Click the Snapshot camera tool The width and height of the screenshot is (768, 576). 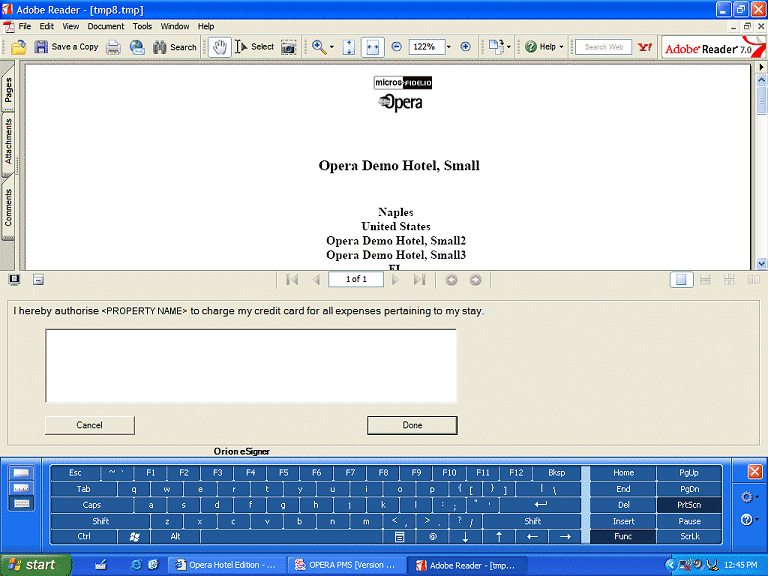coord(288,47)
